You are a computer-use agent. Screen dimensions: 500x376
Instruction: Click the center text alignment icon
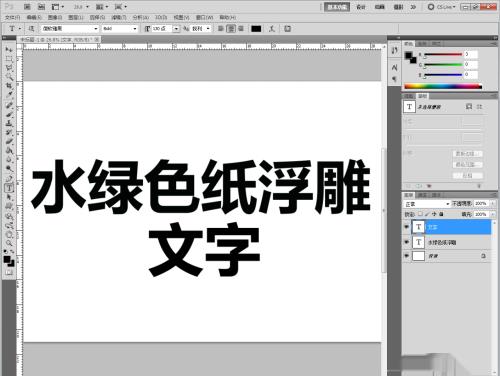(231, 29)
